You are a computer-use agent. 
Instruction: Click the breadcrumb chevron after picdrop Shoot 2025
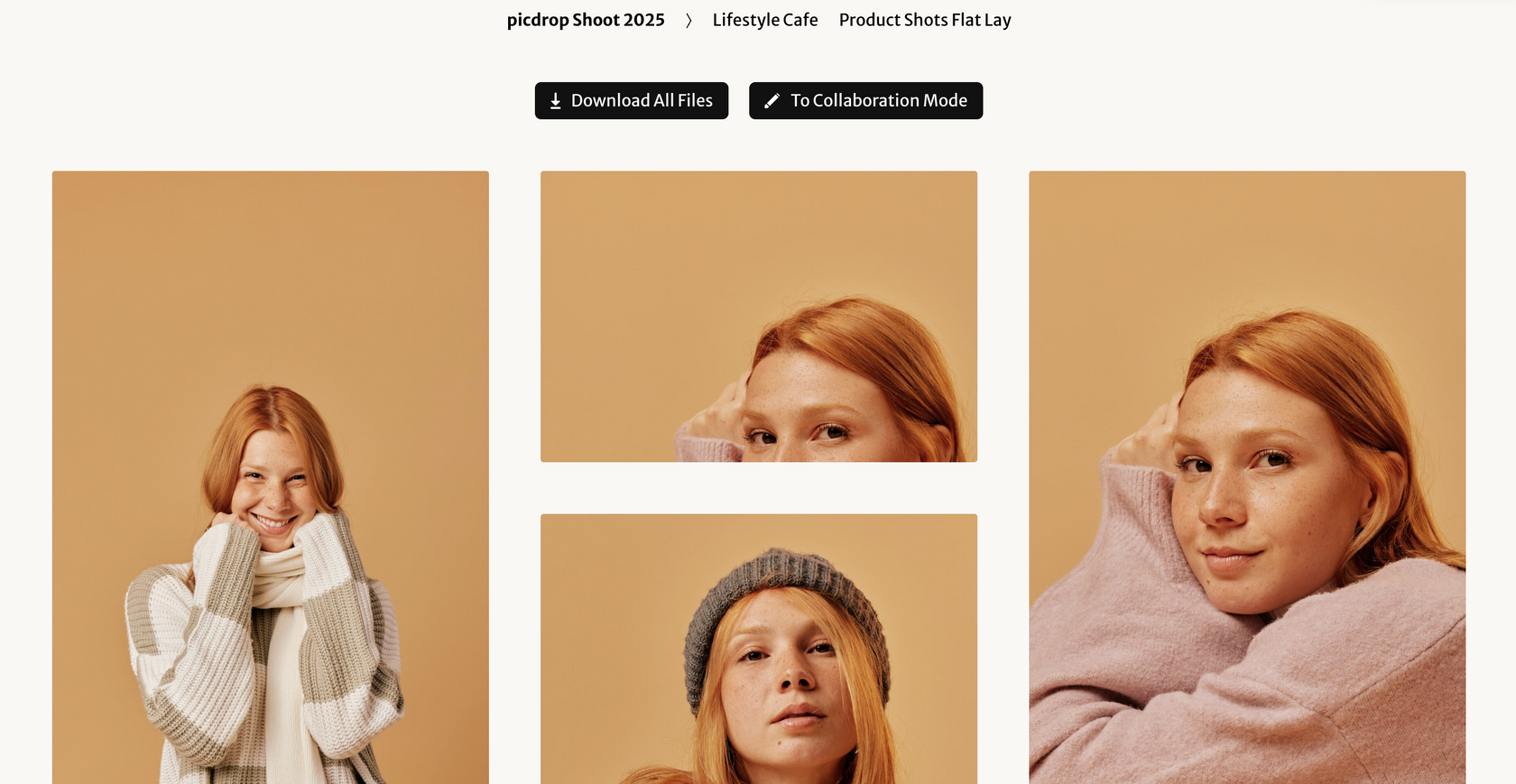click(x=689, y=21)
